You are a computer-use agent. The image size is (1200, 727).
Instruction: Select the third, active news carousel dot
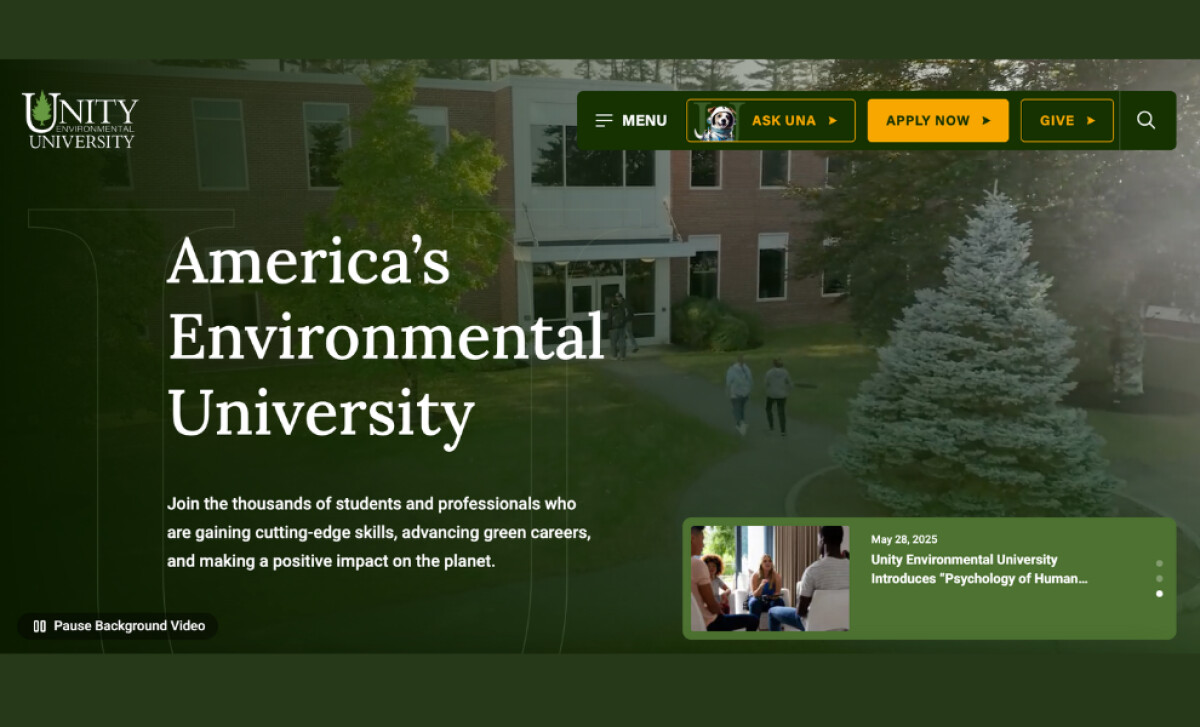(x=1159, y=593)
